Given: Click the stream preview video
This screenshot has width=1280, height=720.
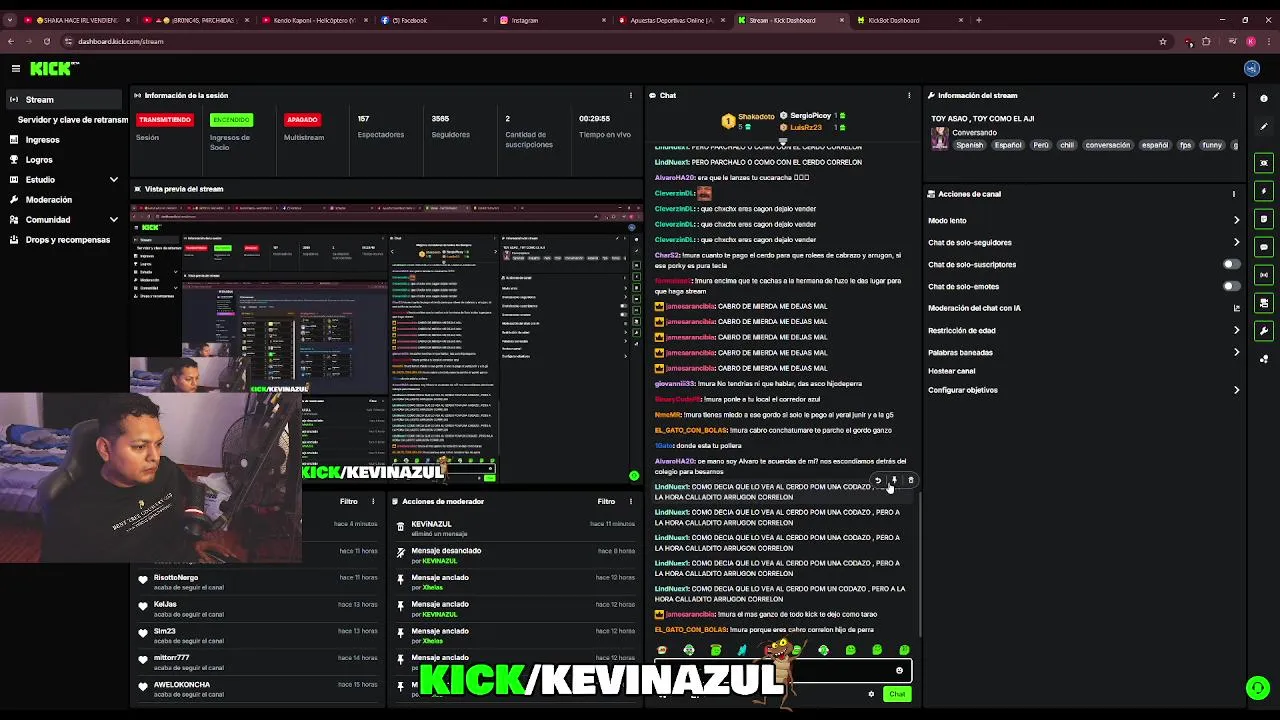Looking at the screenshot, I should [x=387, y=343].
